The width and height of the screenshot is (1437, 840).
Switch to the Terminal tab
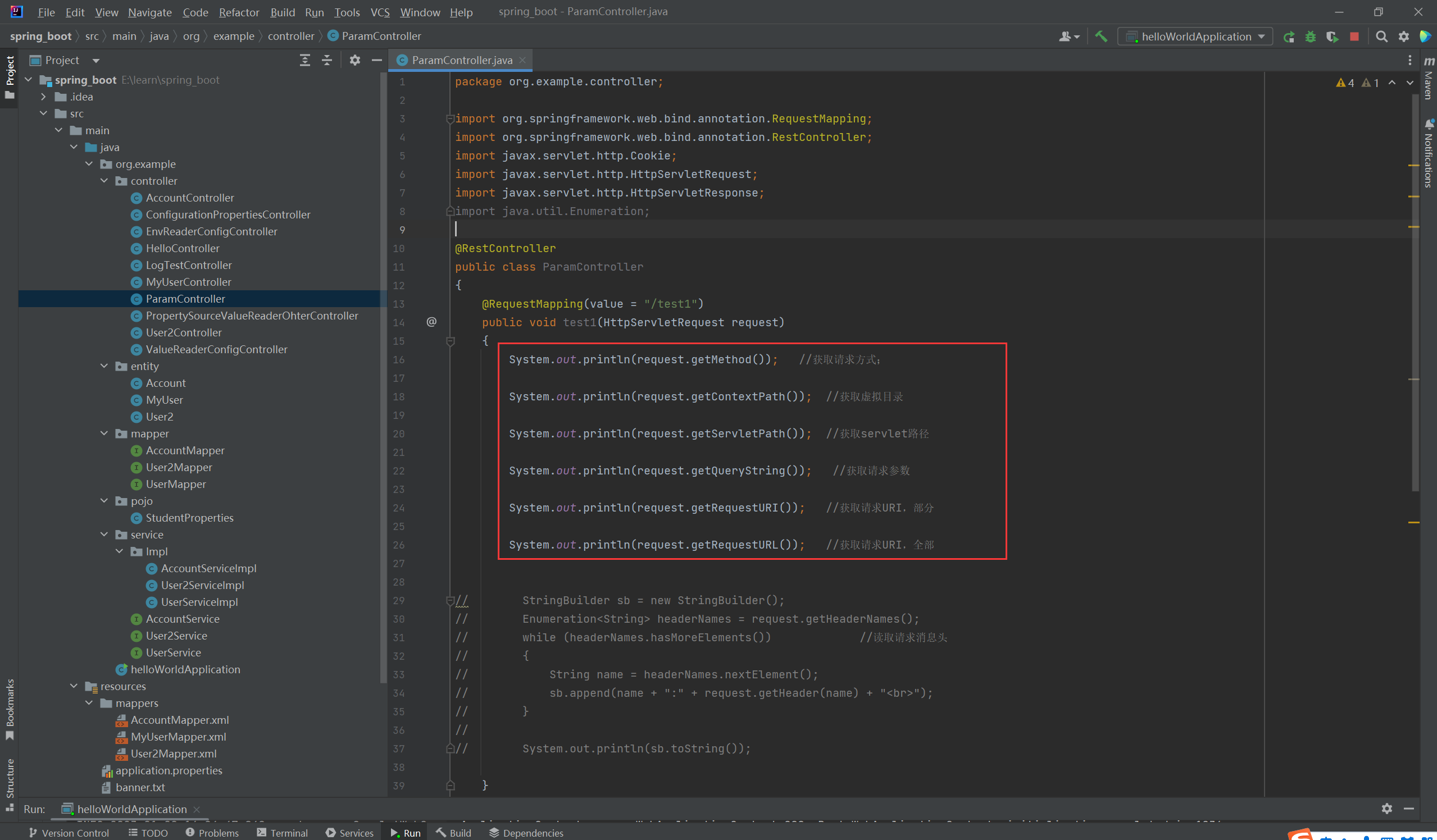(282, 833)
